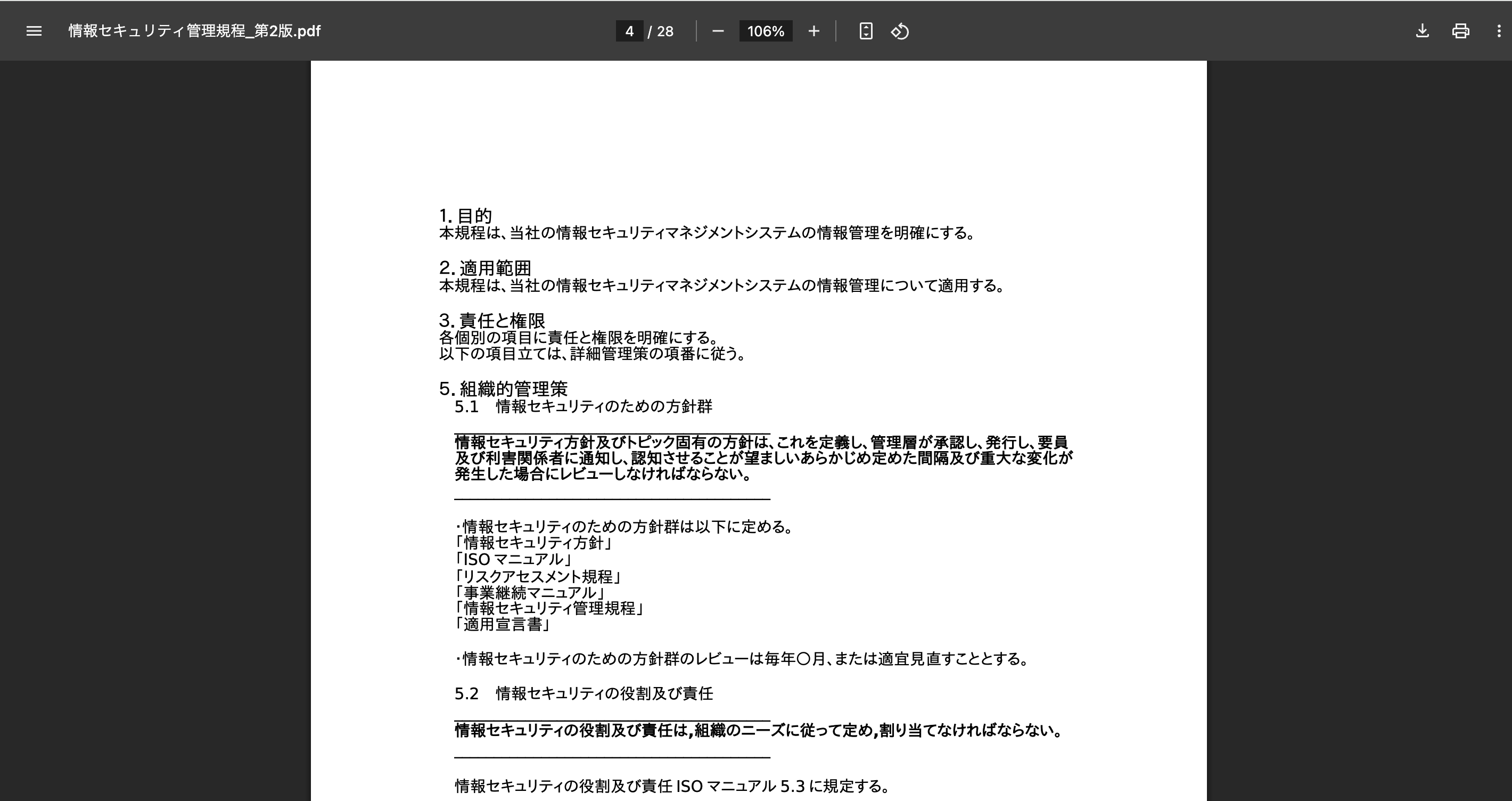
Task: Toggle the sidebar with the hamburger menu icon
Action: 34,31
